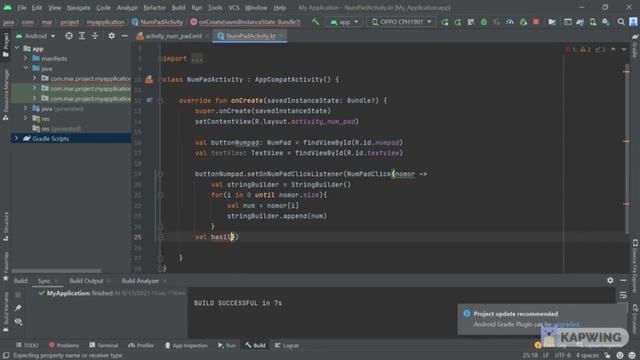Screen dimensions: 640x360
Task: Open the app run configuration dropdown
Action: [x=344, y=22]
